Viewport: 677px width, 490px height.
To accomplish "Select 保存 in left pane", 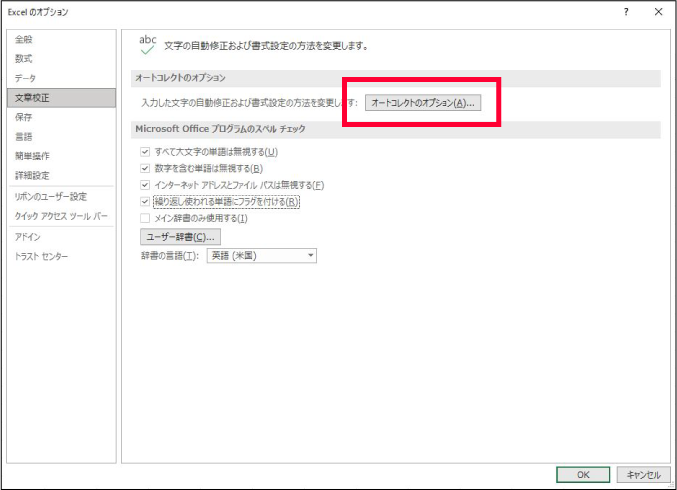I will [24, 117].
